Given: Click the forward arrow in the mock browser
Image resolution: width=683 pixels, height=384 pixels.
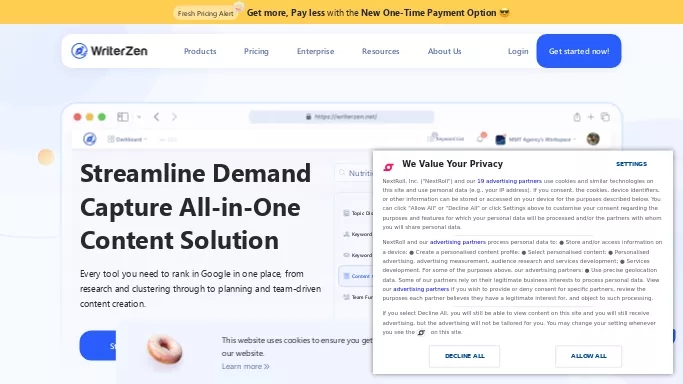Looking at the screenshot, I should pos(174,117).
